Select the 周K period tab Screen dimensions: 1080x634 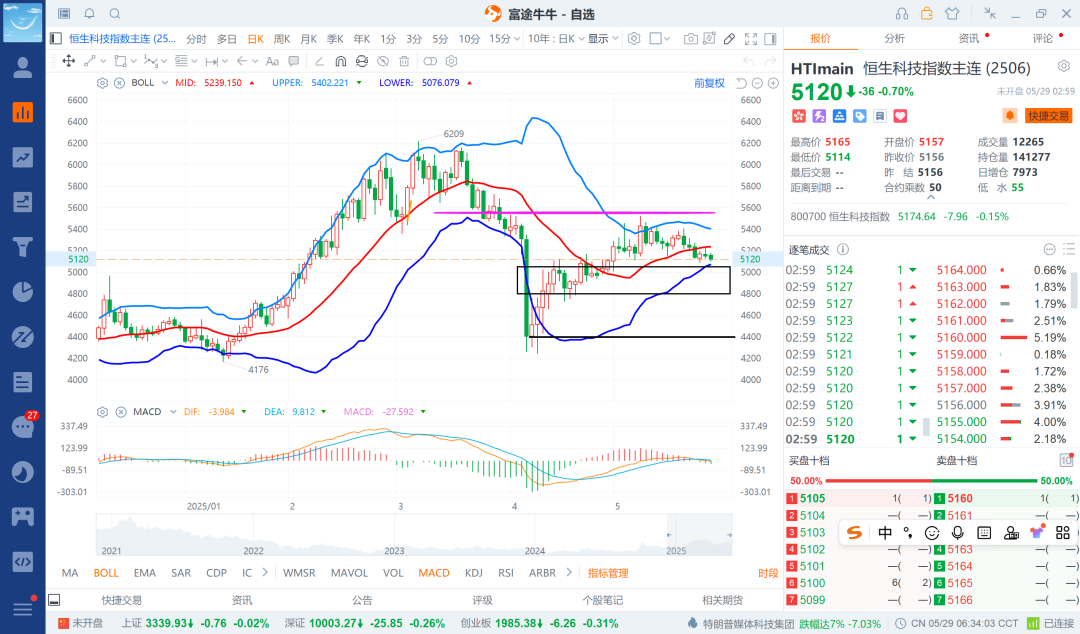pyautogui.click(x=282, y=39)
